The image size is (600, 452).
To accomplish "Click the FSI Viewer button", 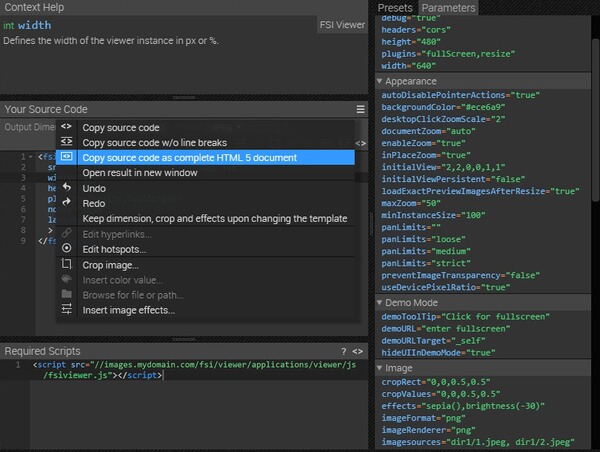I will pyautogui.click(x=342, y=24).
